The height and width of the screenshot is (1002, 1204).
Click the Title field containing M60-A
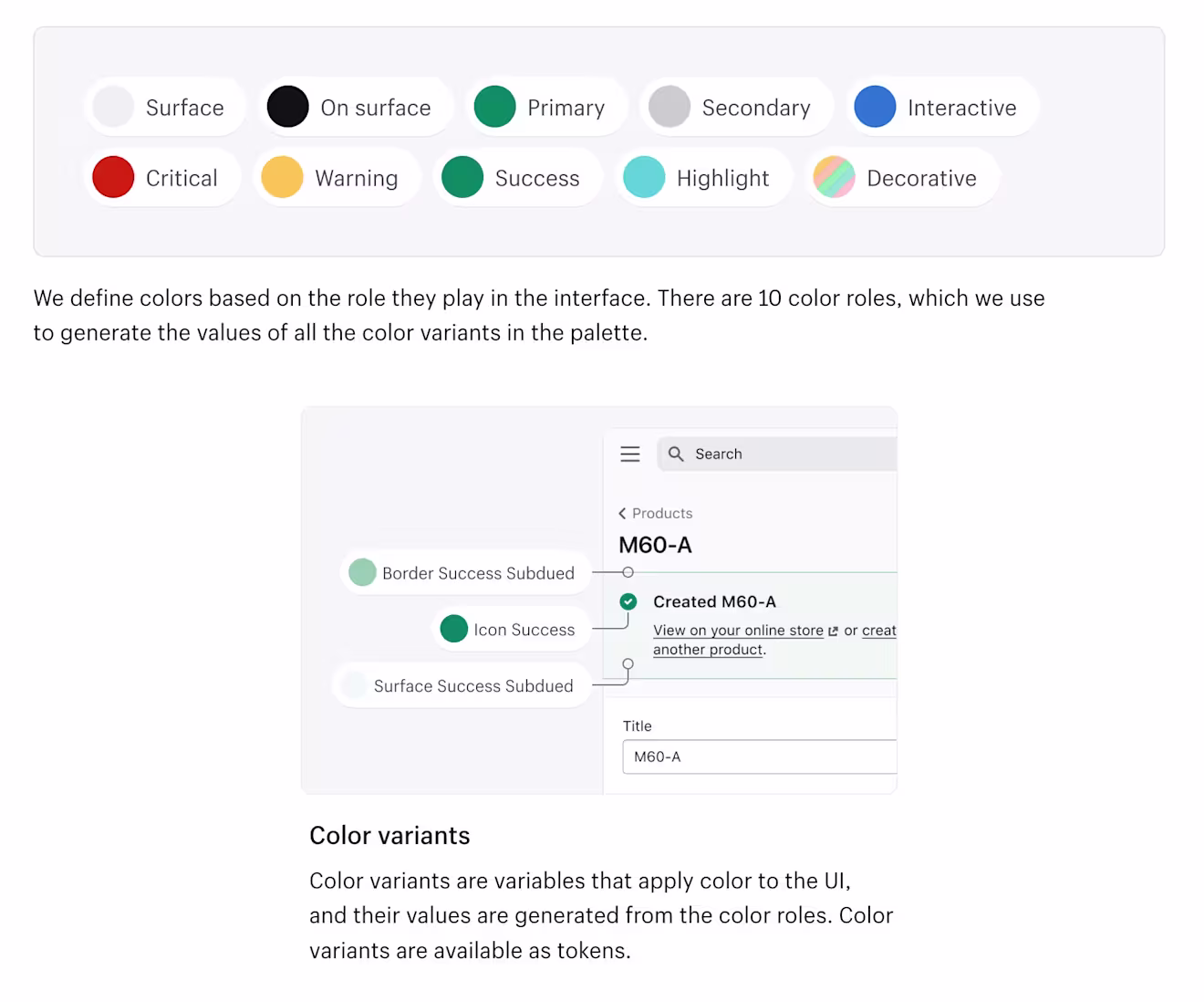pos(760,757)
